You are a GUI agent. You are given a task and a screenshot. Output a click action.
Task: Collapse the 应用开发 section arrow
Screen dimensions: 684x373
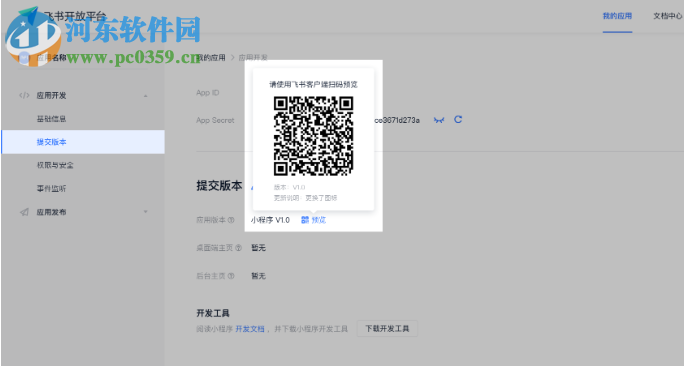click(146, 96)
